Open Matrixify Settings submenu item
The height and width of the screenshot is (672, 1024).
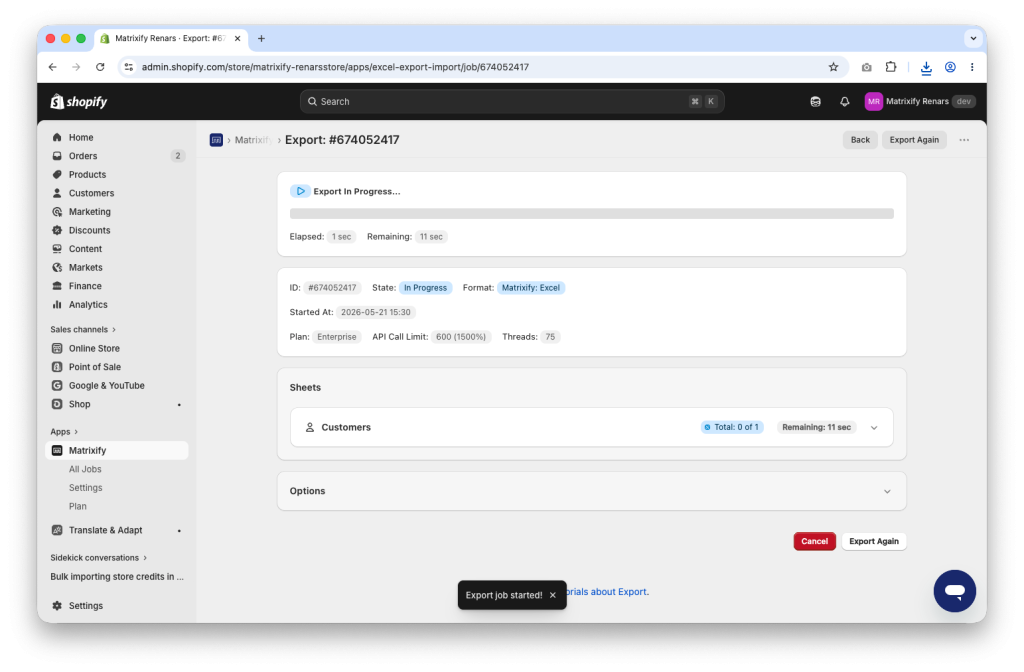86,488
